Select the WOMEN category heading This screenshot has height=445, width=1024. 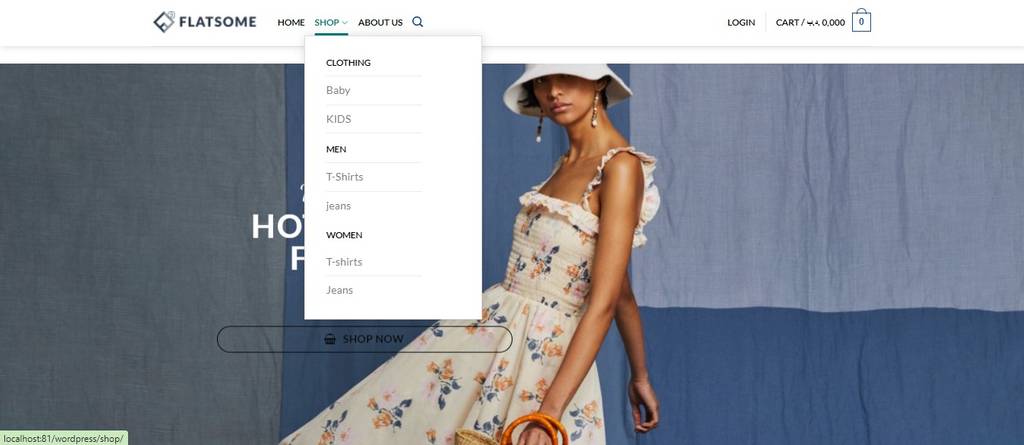[x=344, y=235]
